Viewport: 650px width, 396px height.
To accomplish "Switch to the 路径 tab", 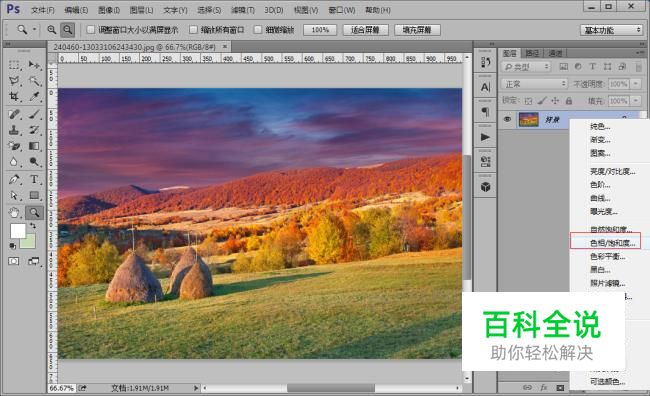I will tap(532, 53).
